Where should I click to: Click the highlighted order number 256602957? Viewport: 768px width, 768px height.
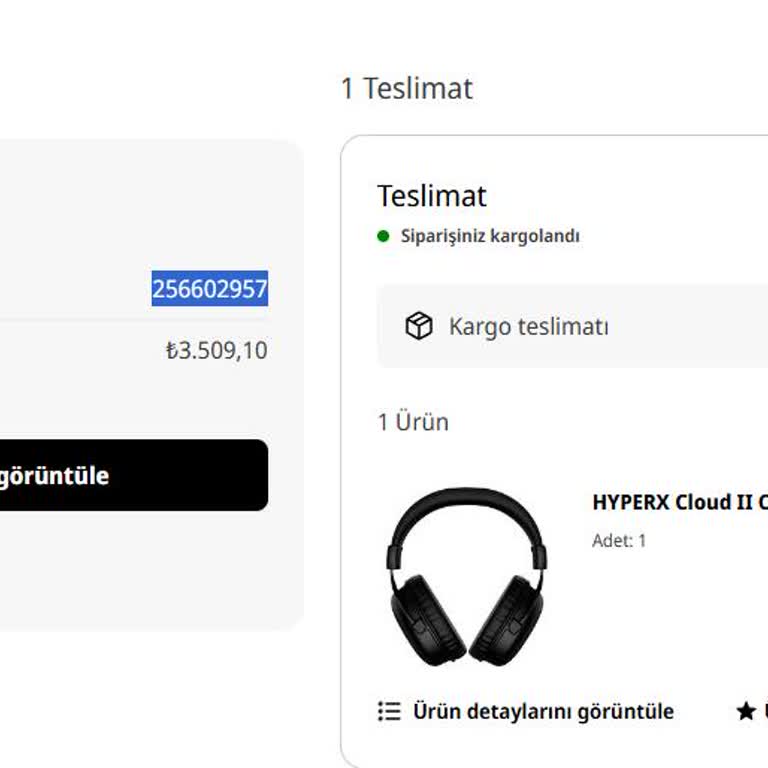(210, 288)
